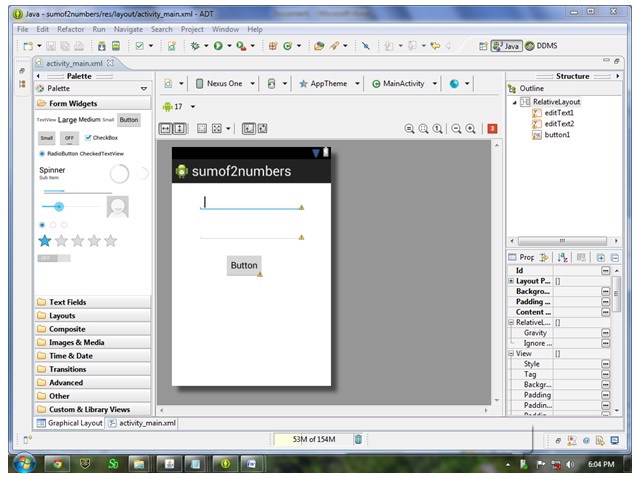This screenshot has width=637, height=479.
Task: Collapse the RelativeLayout outline node
Action: point(515,102)
